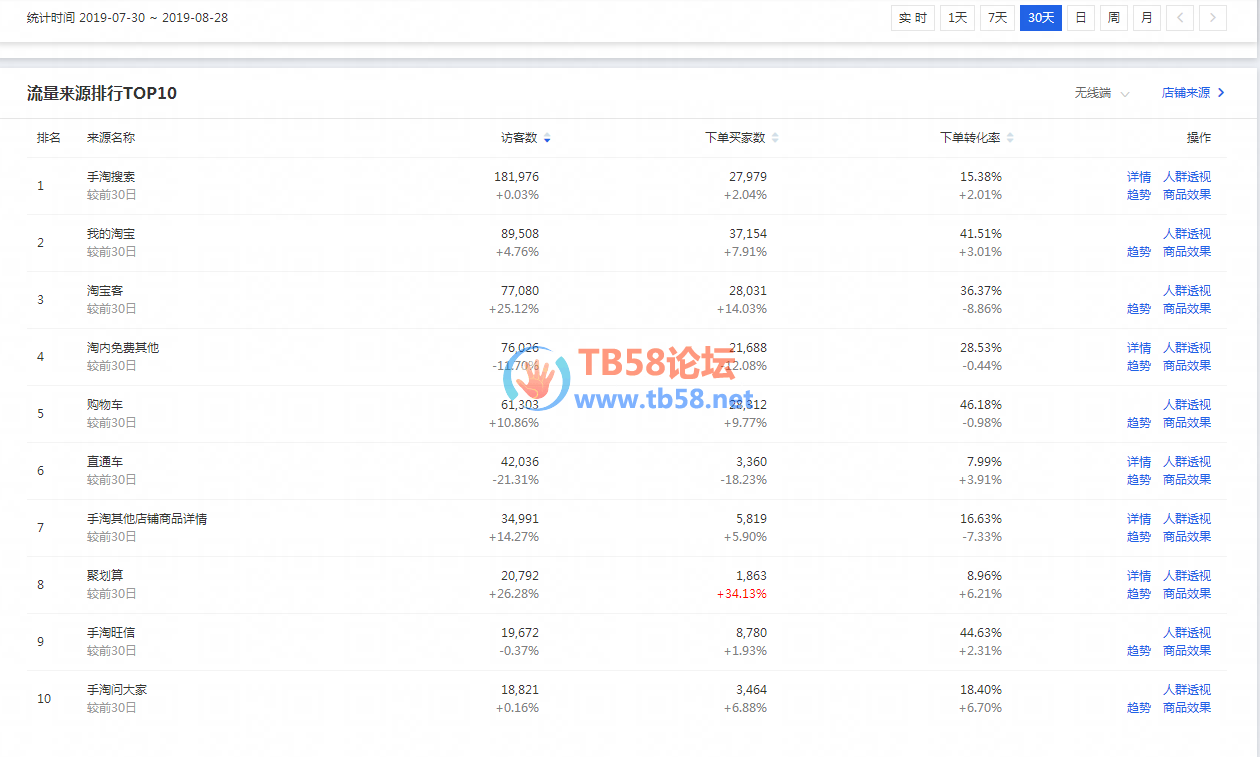The height and width of the screenshot is (757, 1260).
Task: Open 商品效果 for 直通车
Action: pos(1187,480)
